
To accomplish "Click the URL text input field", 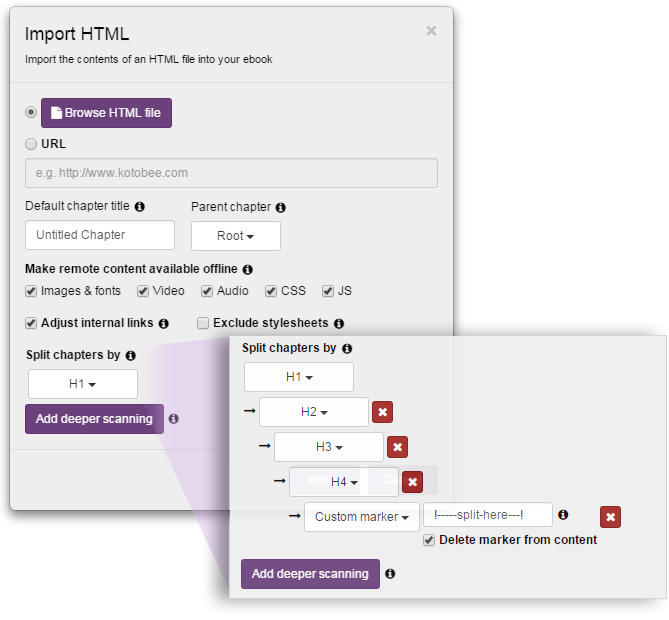I will 231,173.
